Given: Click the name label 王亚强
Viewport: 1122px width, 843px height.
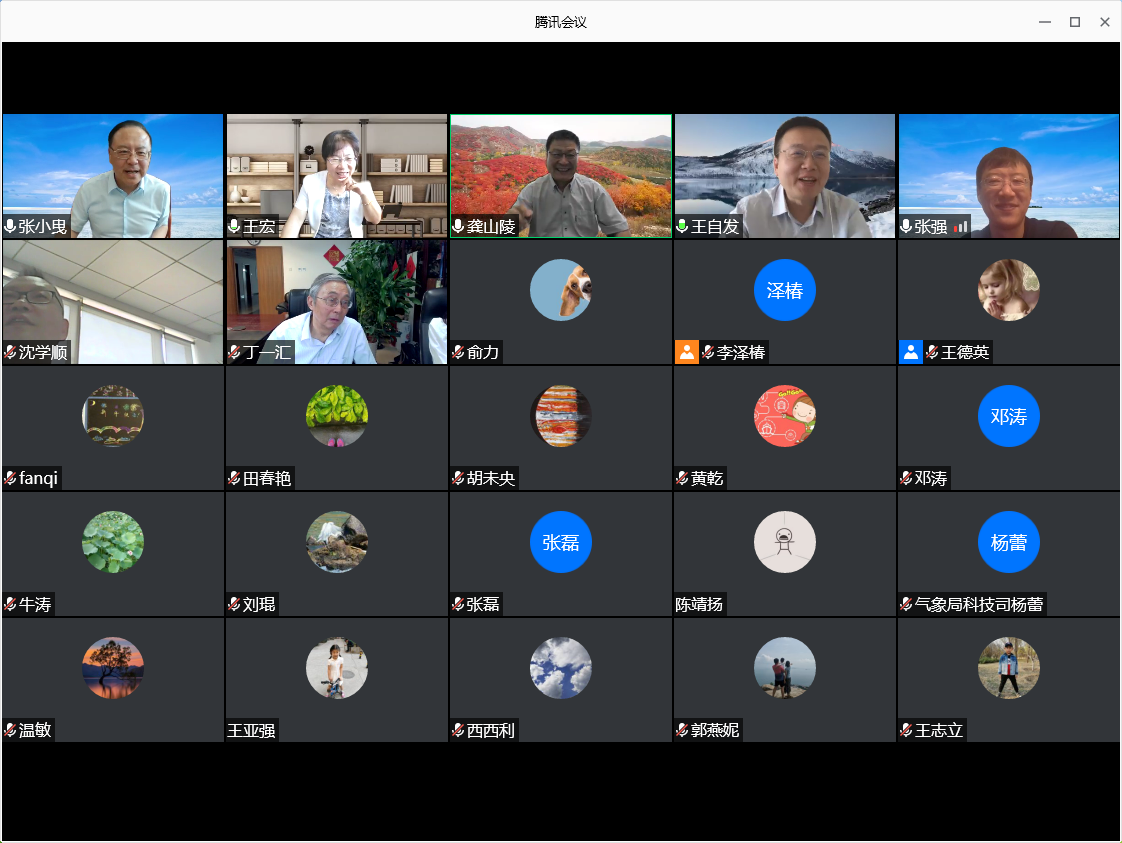Looking at the screenshot, I should (251, 731).
